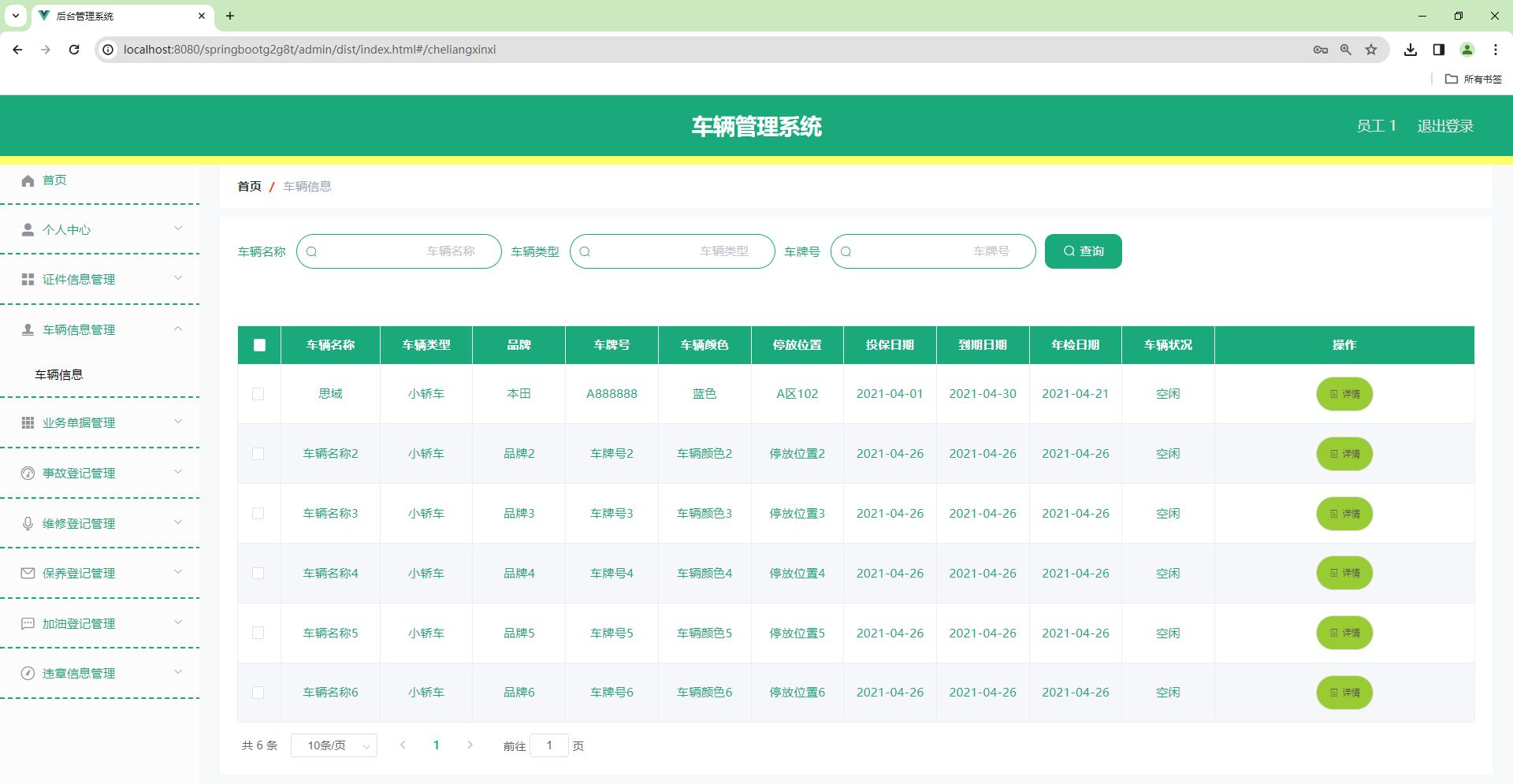Open the 保养登记管理 menu label

pyautogui.click(x=79, y=573)
